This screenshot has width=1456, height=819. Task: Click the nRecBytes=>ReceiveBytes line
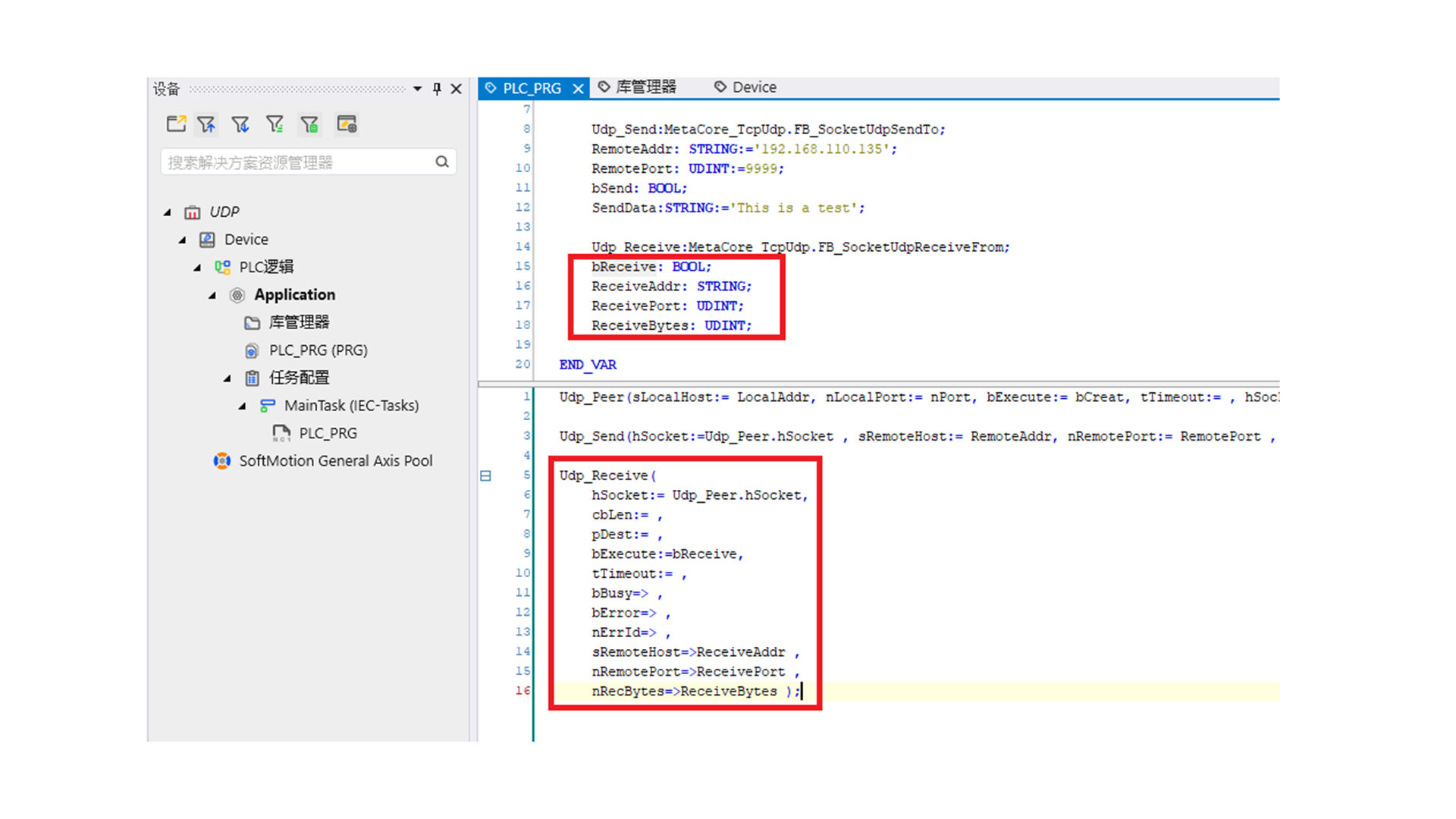pyautogui.click(x=695, y=692)
